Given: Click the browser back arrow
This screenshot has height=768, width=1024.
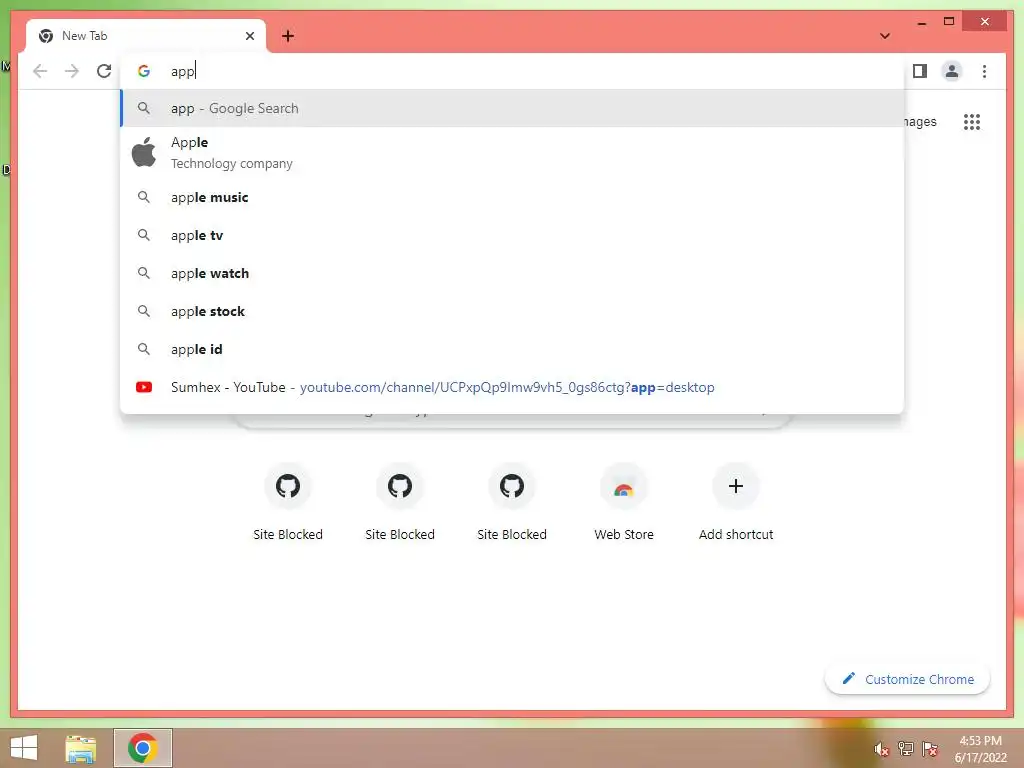Looking at the screenshot, I should 40,71.
